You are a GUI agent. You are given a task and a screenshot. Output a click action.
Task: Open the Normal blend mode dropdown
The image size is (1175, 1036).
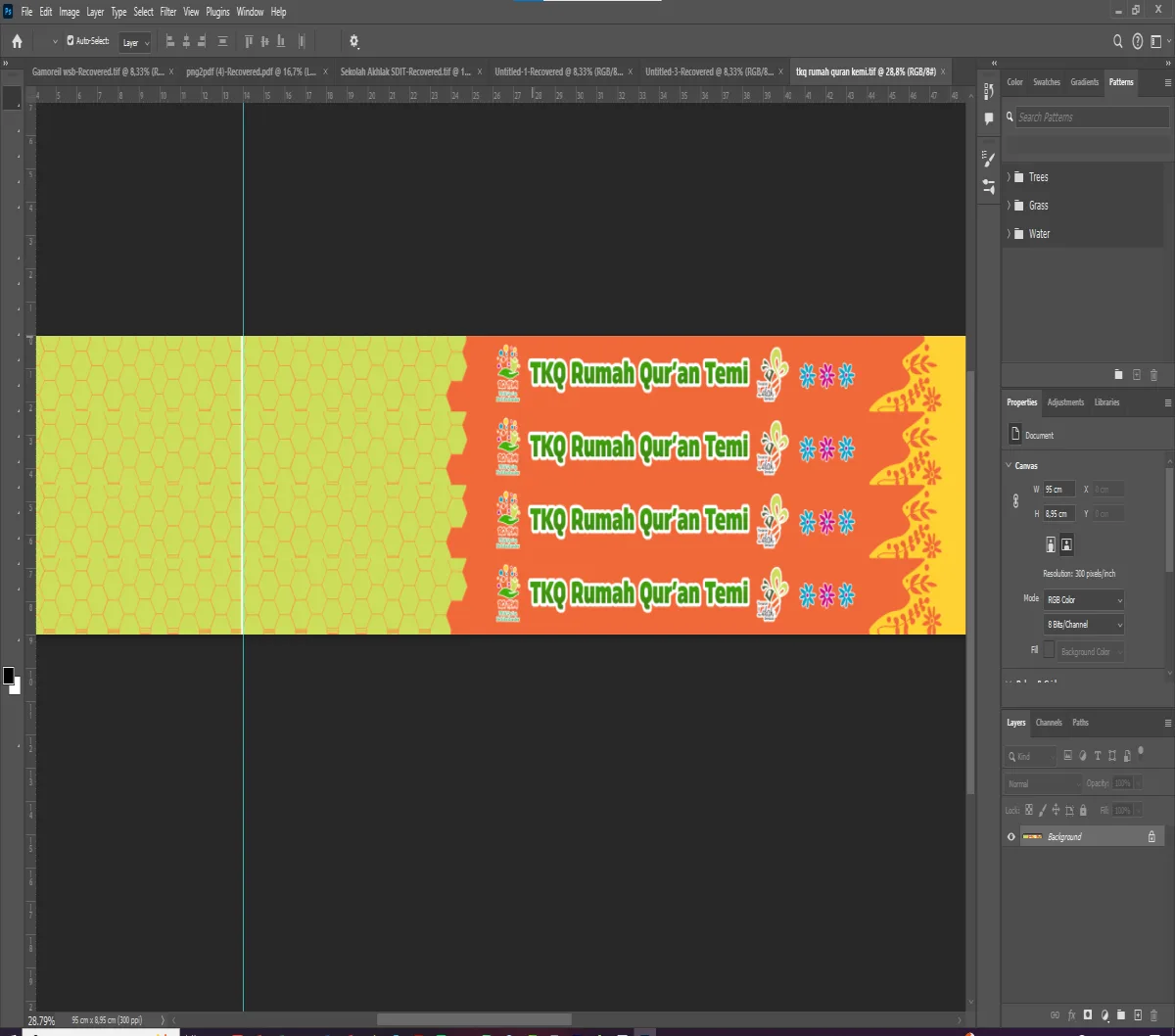click(1043, 783)
